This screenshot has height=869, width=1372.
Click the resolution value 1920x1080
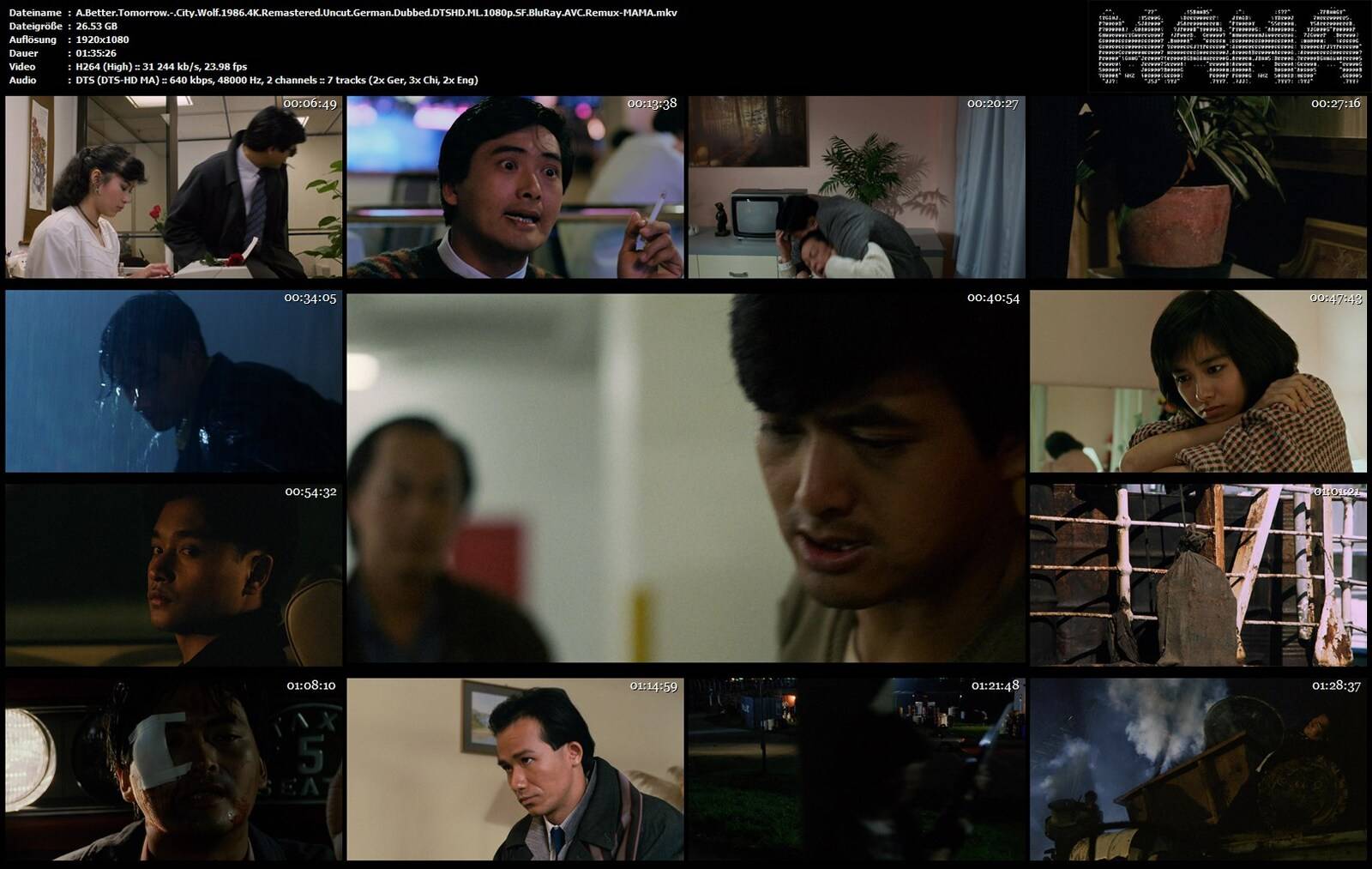coord(102,39)
